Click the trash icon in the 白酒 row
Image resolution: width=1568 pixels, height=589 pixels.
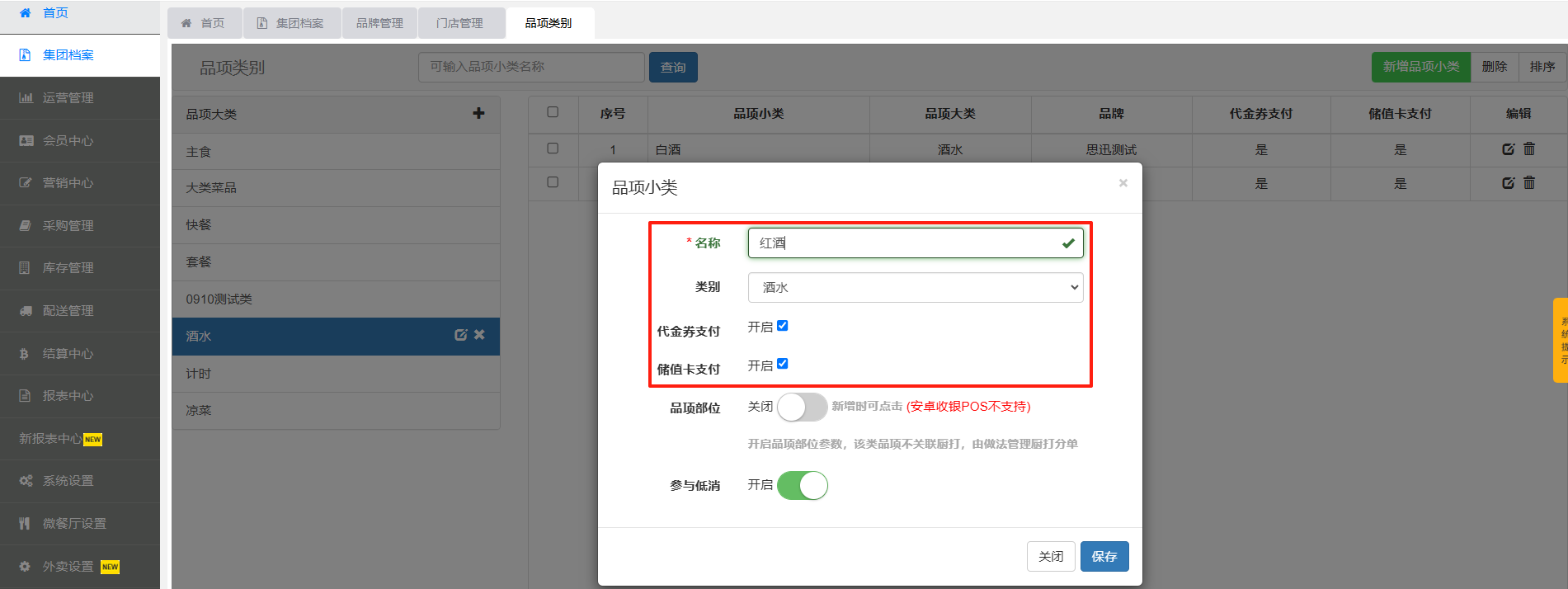[x=1529, y=149]
